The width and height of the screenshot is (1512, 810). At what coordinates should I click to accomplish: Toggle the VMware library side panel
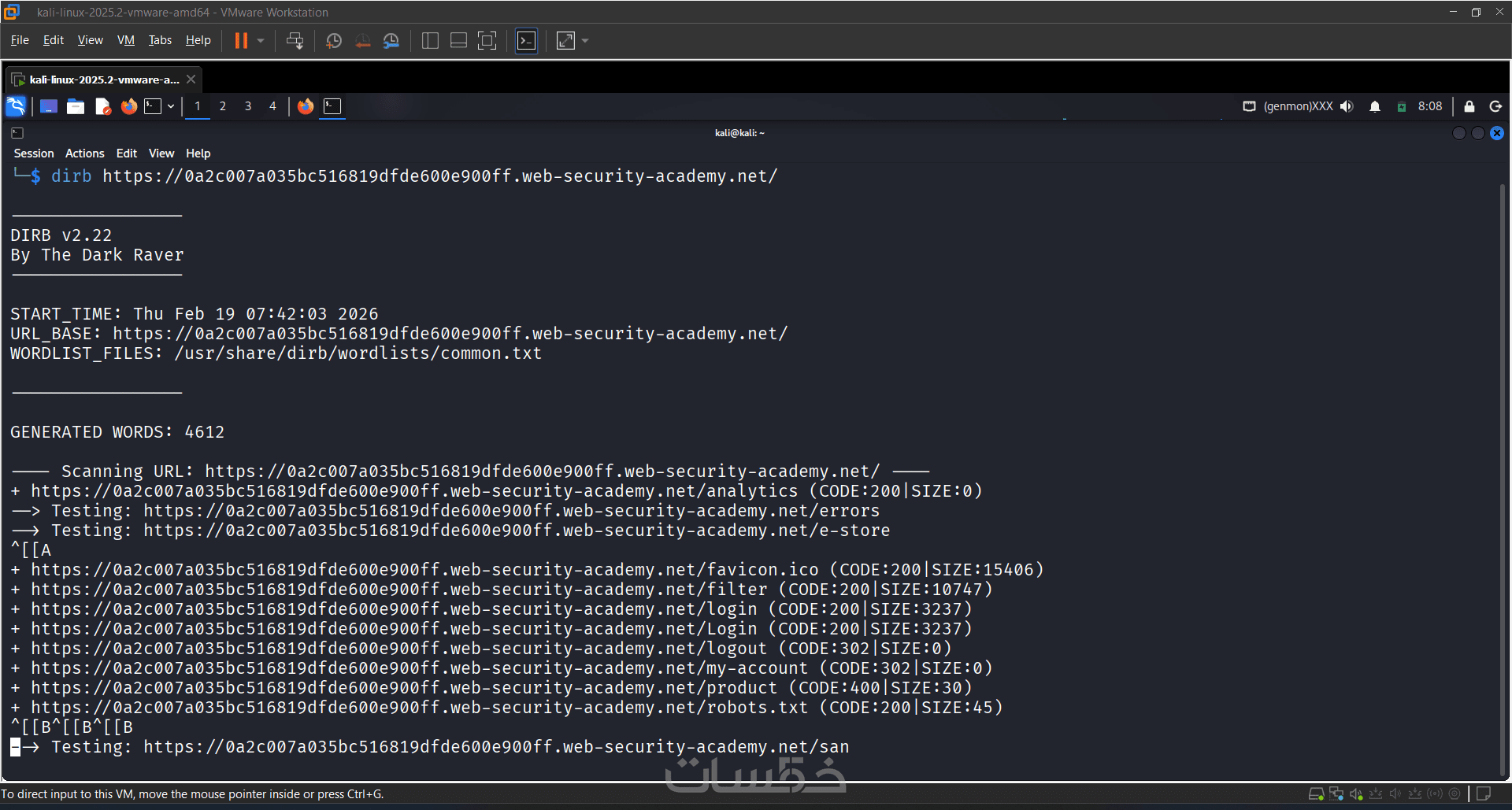(430, 41)
